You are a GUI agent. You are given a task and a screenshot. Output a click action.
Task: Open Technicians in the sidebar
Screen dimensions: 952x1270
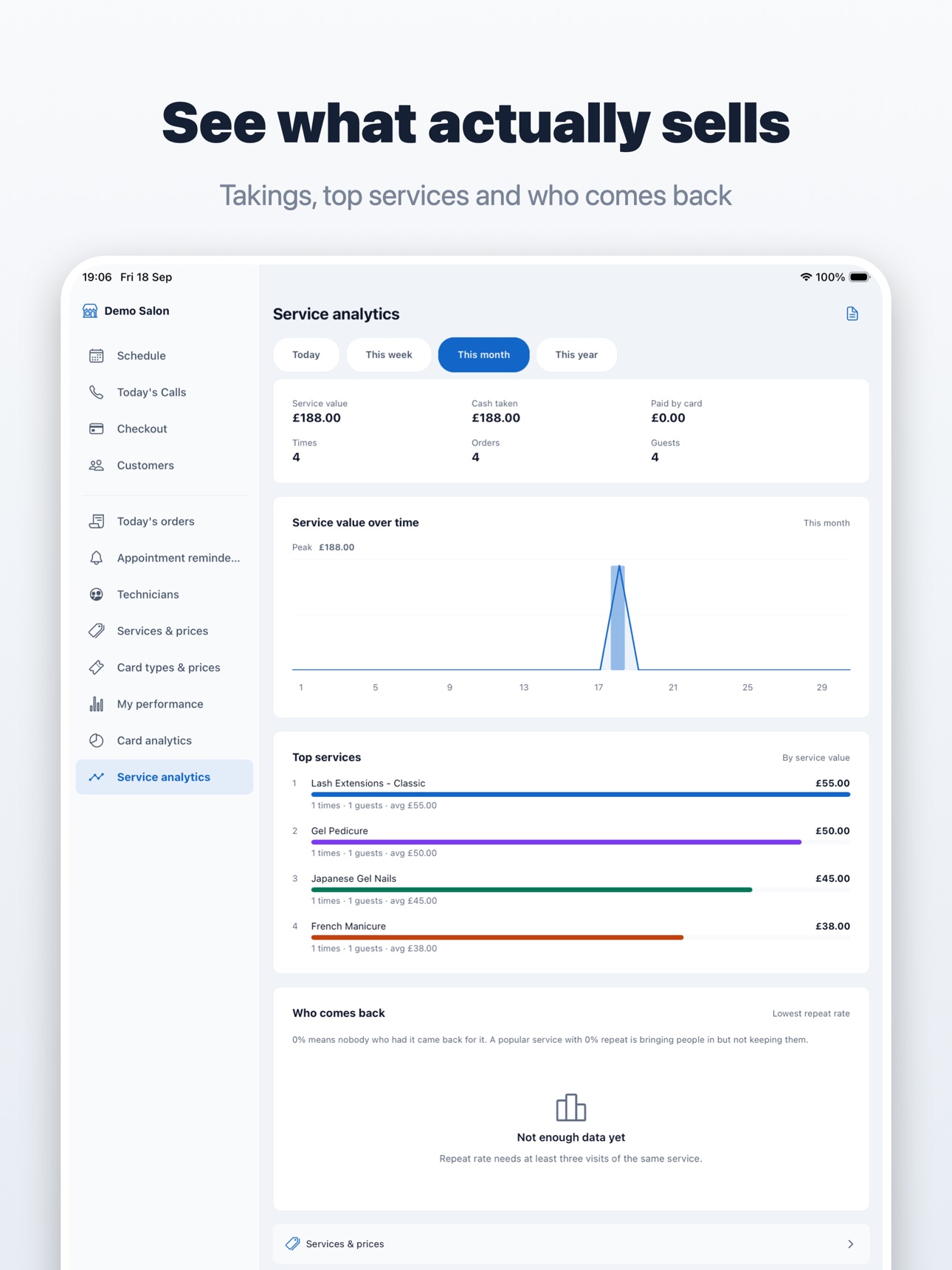tap(165, 594)
